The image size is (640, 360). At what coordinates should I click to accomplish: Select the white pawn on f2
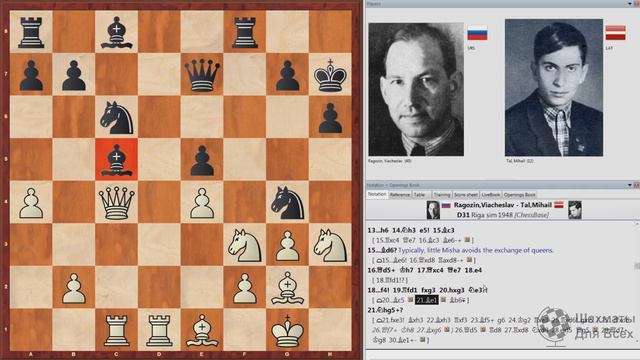(245, 289)
